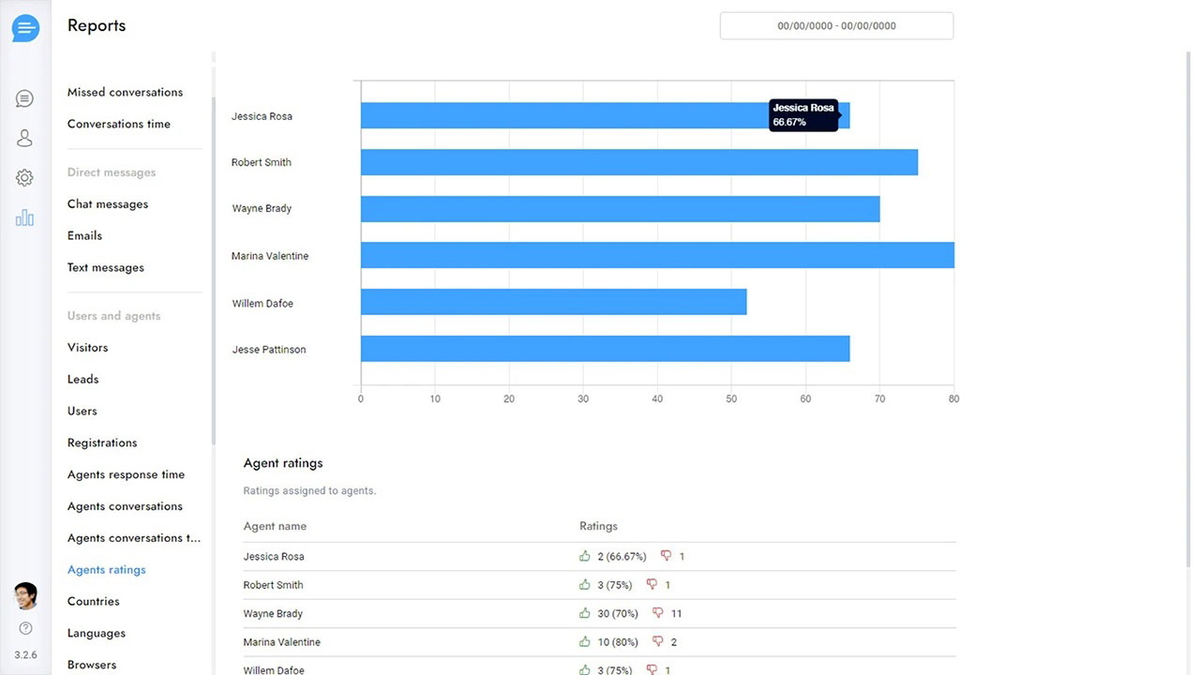This screenshot has width=1200, height=675.
Task: Open the Emails report
Action: 84,235
